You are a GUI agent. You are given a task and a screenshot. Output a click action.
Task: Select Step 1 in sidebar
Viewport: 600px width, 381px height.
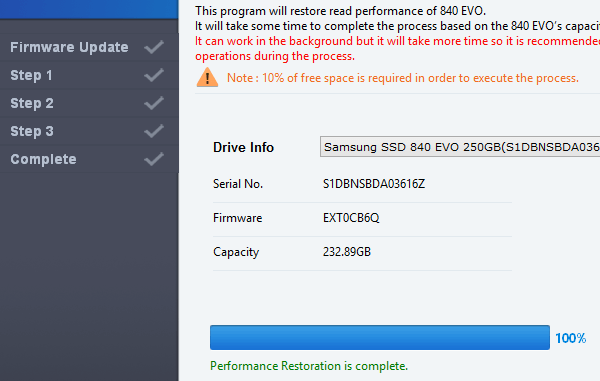89,75
